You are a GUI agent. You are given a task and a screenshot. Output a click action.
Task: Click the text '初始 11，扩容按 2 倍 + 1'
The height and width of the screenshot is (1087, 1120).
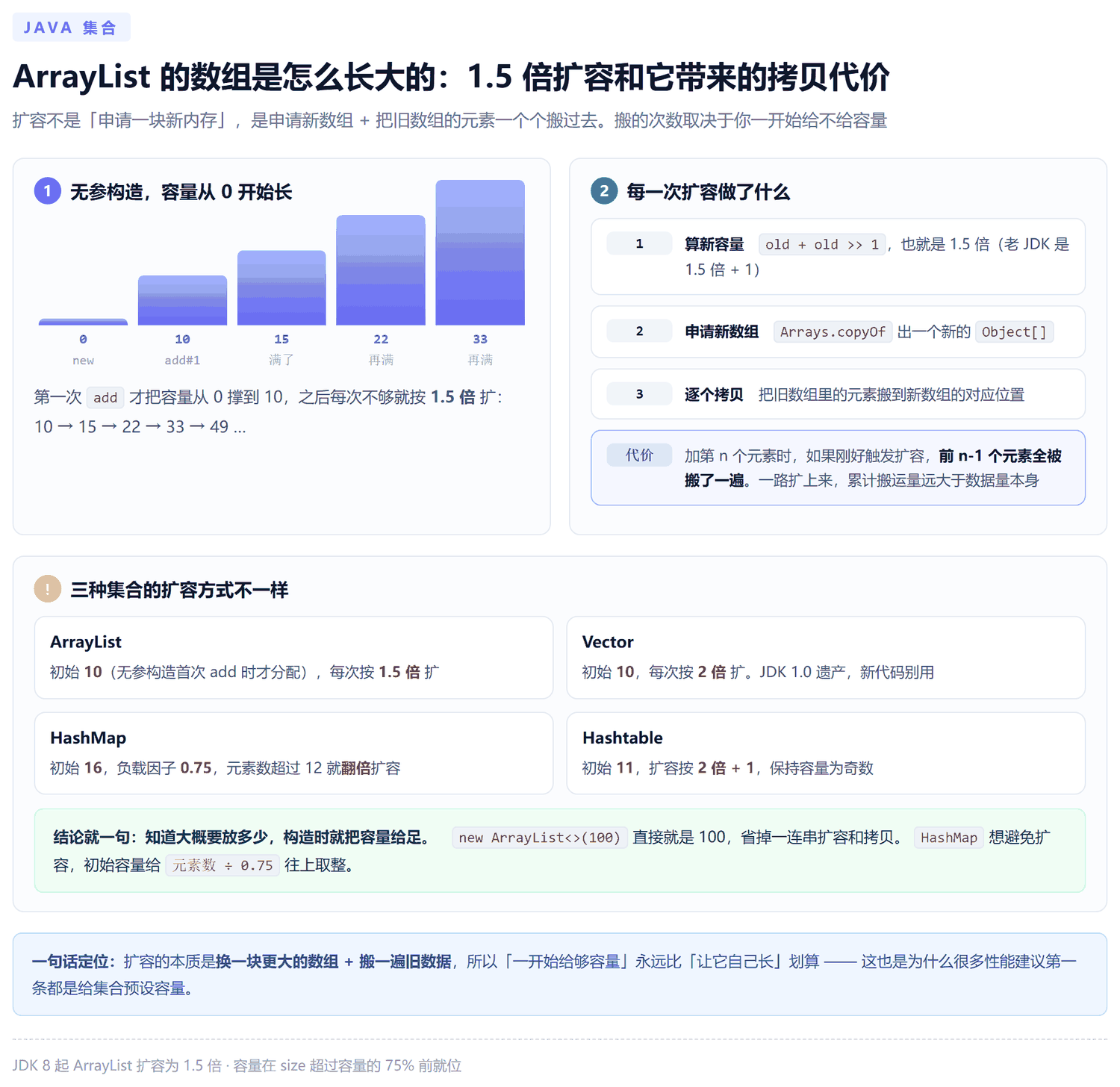coord(668,768)
